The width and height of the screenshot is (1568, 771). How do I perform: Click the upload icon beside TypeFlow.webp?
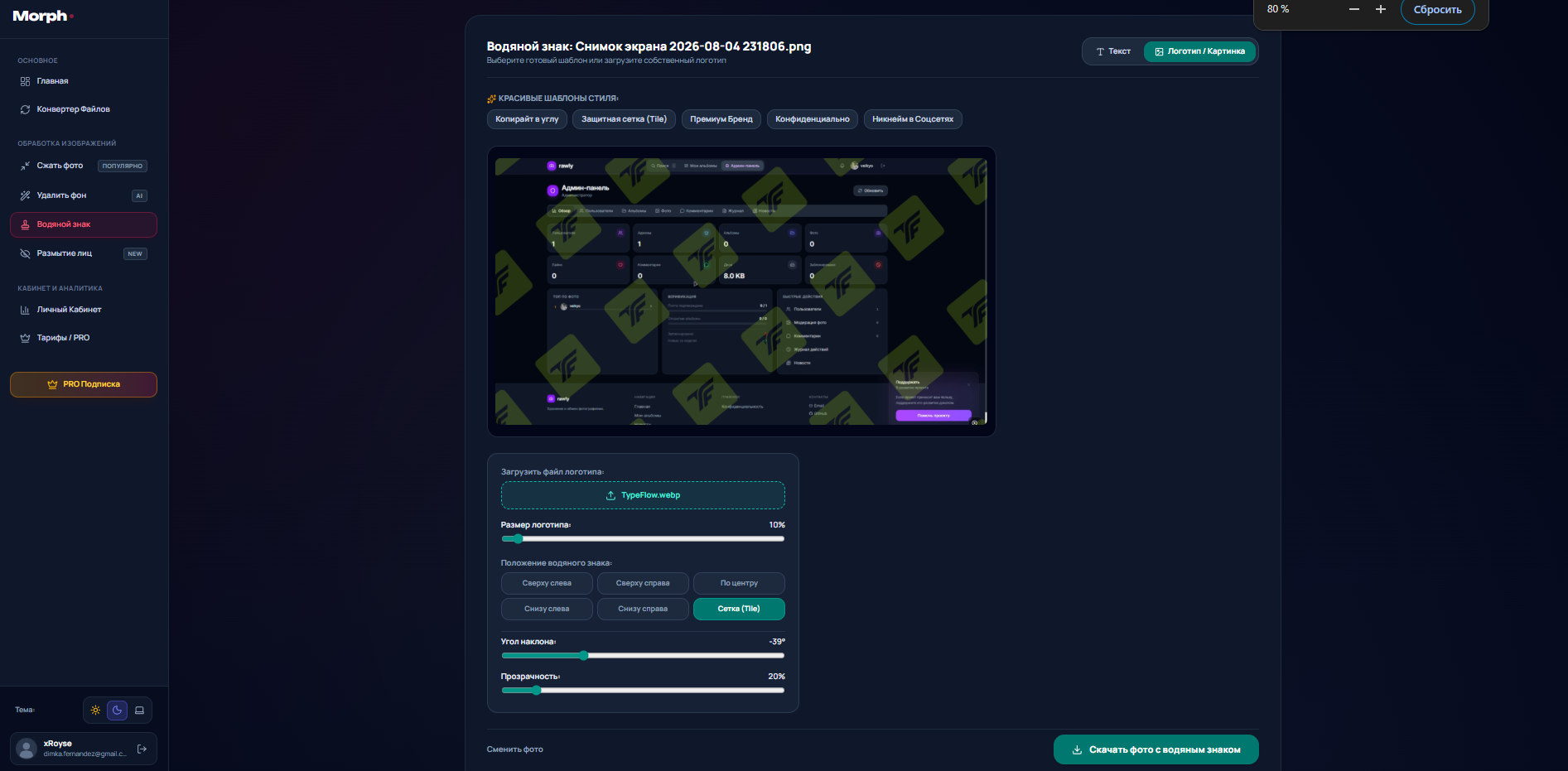coord(610,495)
